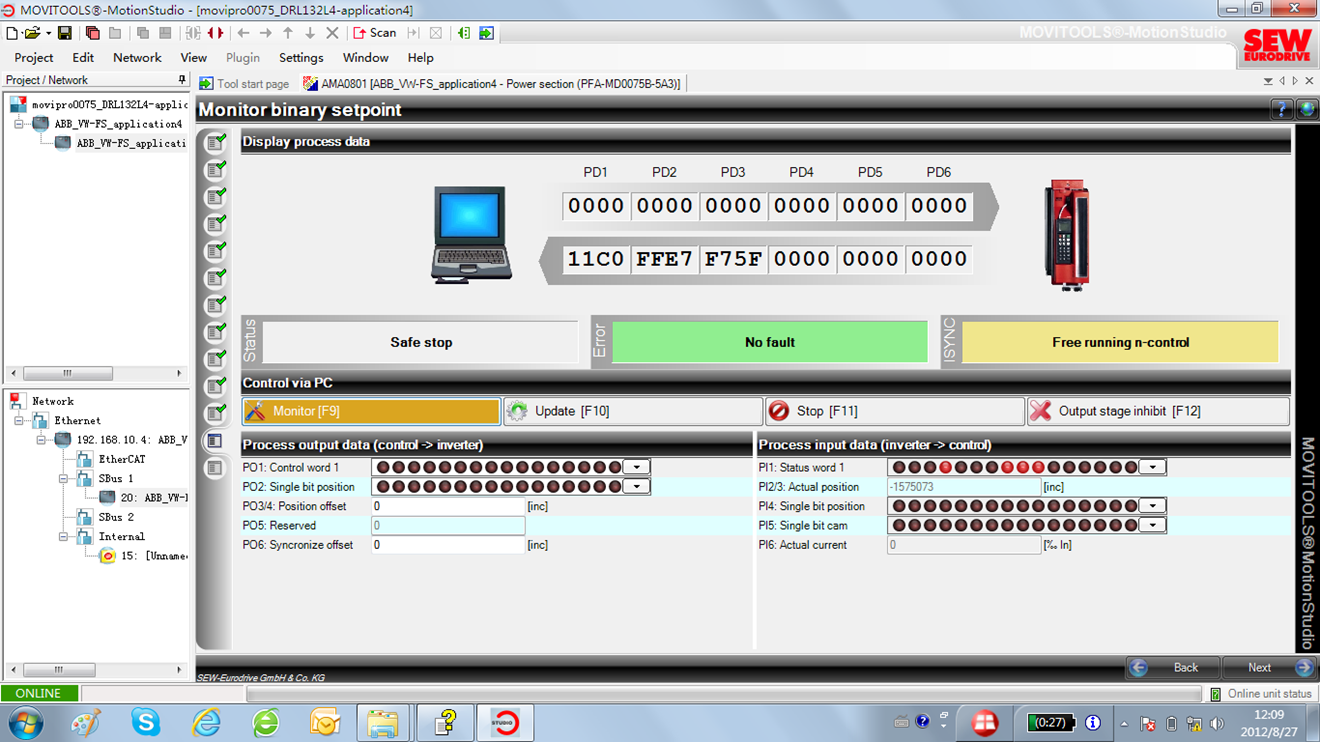Click the New project icon
Screen dimensions: 1320x742
click(12, 33)
